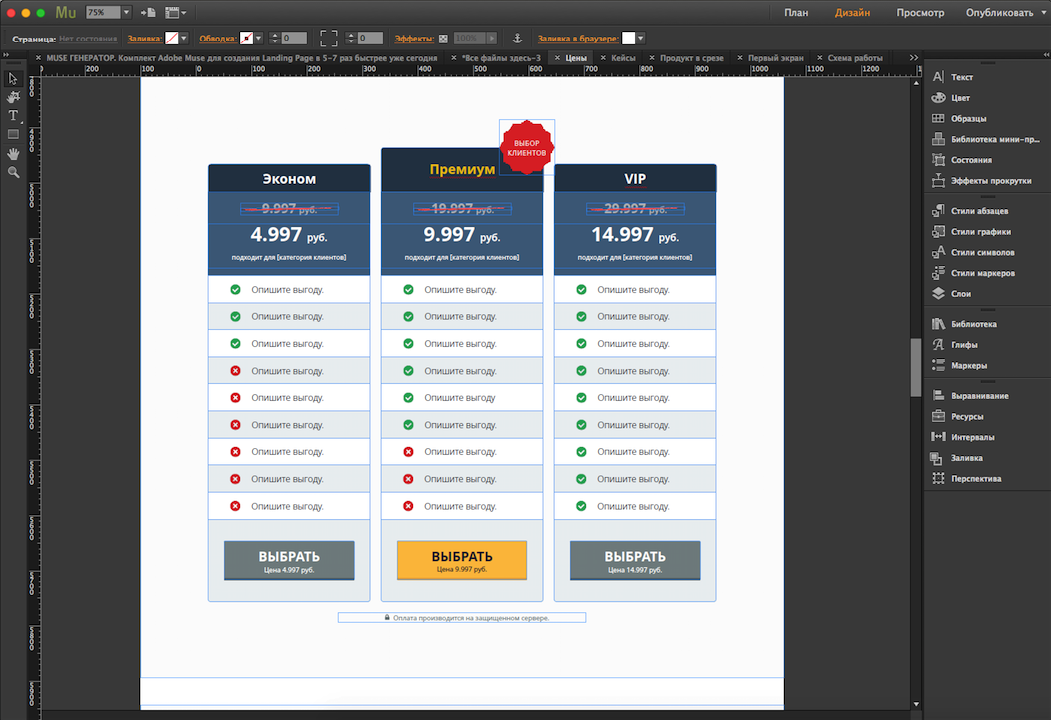The width and height of the screenshot is (1051, 720).
Task: Click the Опубликовать publish button
Action: pos(999,13)
